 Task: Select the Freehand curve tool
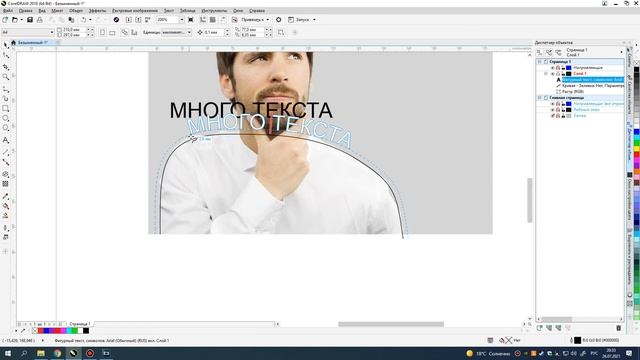pyautogui.click(x=5, y=89)
